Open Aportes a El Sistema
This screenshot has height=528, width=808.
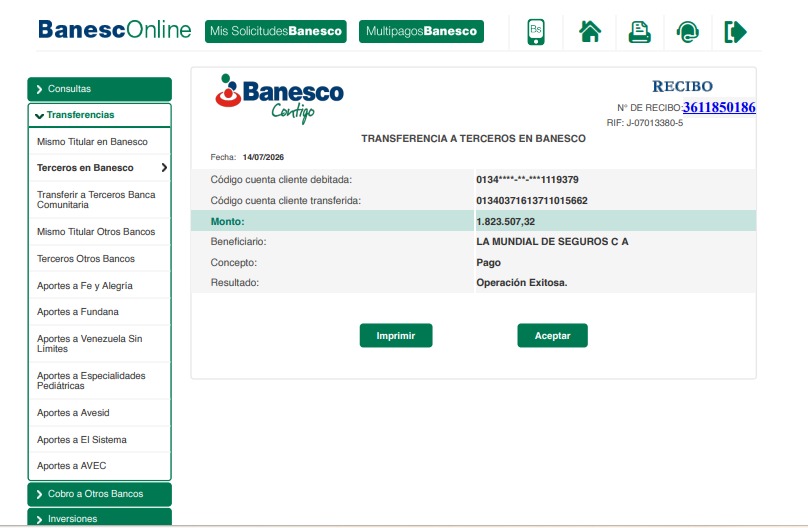[x=99, y=440]
